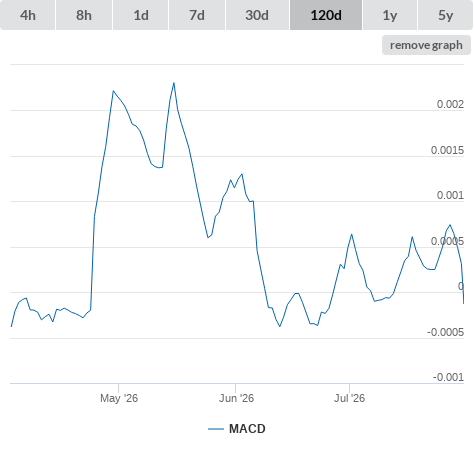Choose the 1d time range tab

(x=141, y=15)
